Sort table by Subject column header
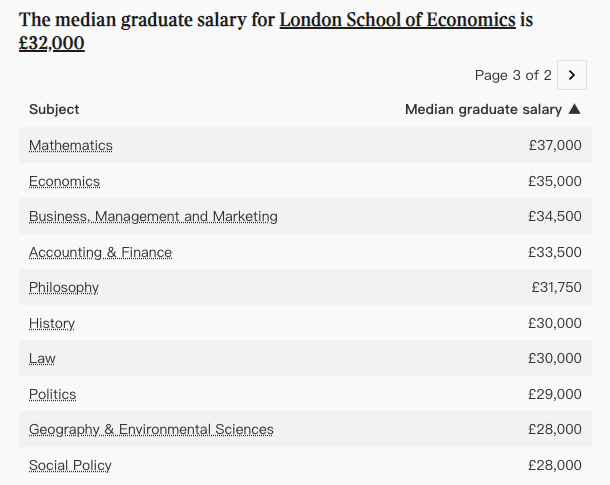The height and width of the screenshot is (485, 610). tap(54, 109)
